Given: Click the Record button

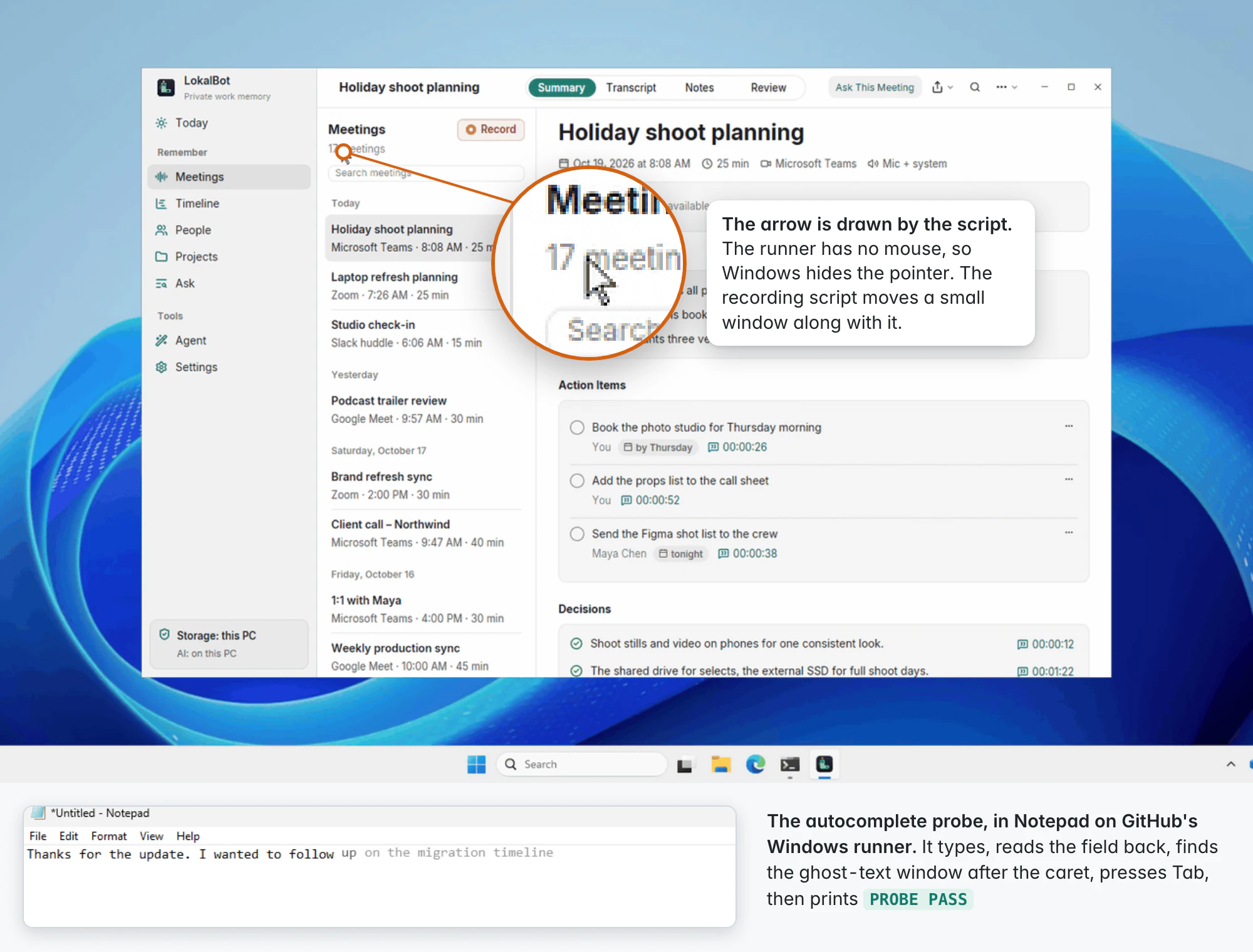Looking at the screenshot, I should coord(491,129).
